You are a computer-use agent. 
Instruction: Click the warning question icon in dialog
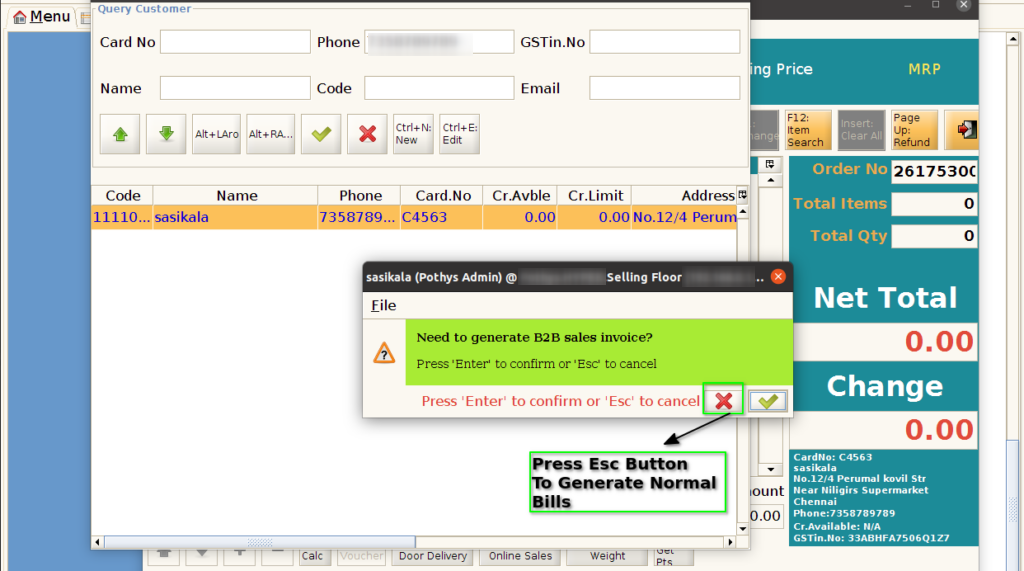[384, 353]
